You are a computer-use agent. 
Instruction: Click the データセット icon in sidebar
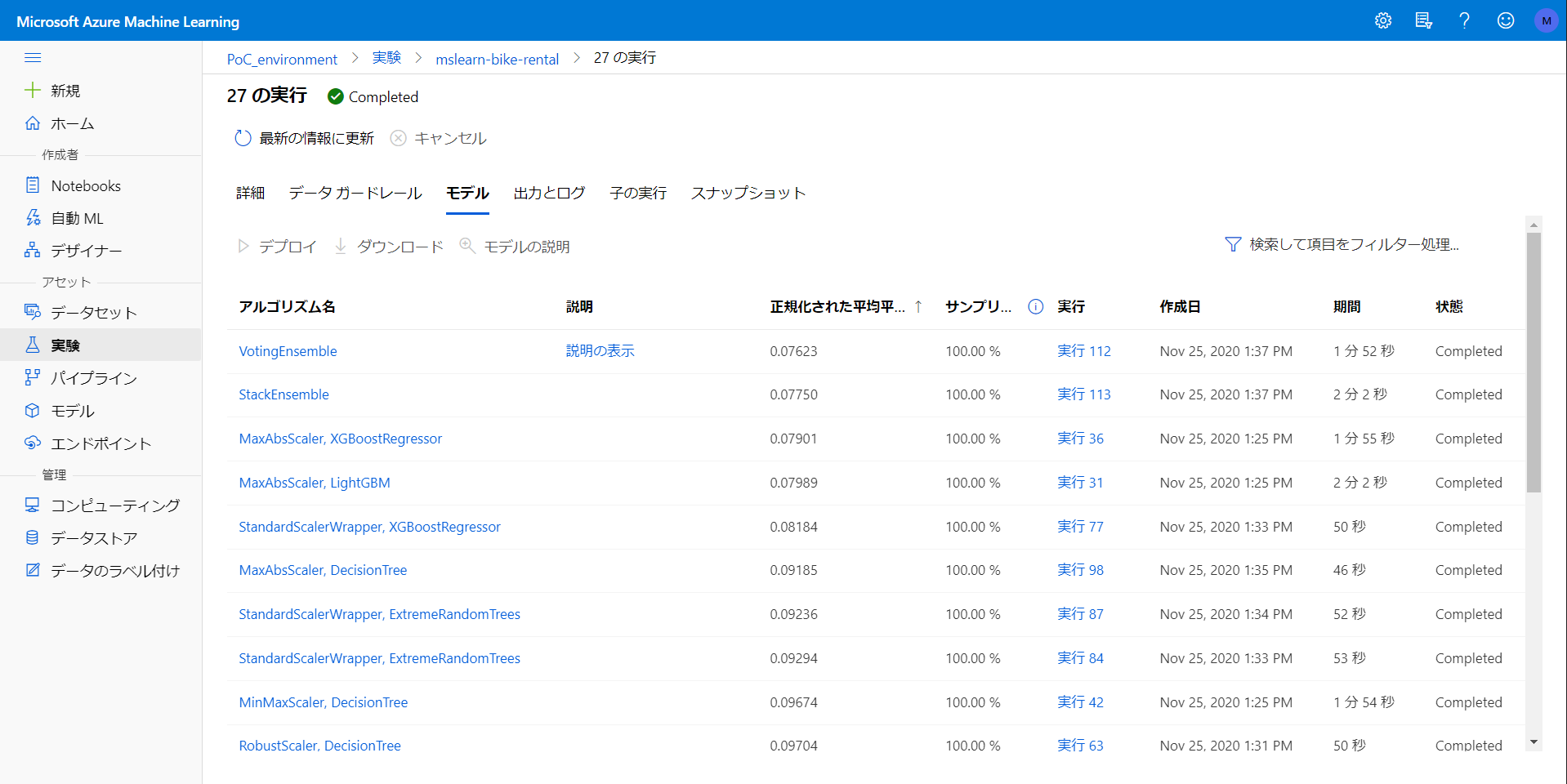point(33,312)
